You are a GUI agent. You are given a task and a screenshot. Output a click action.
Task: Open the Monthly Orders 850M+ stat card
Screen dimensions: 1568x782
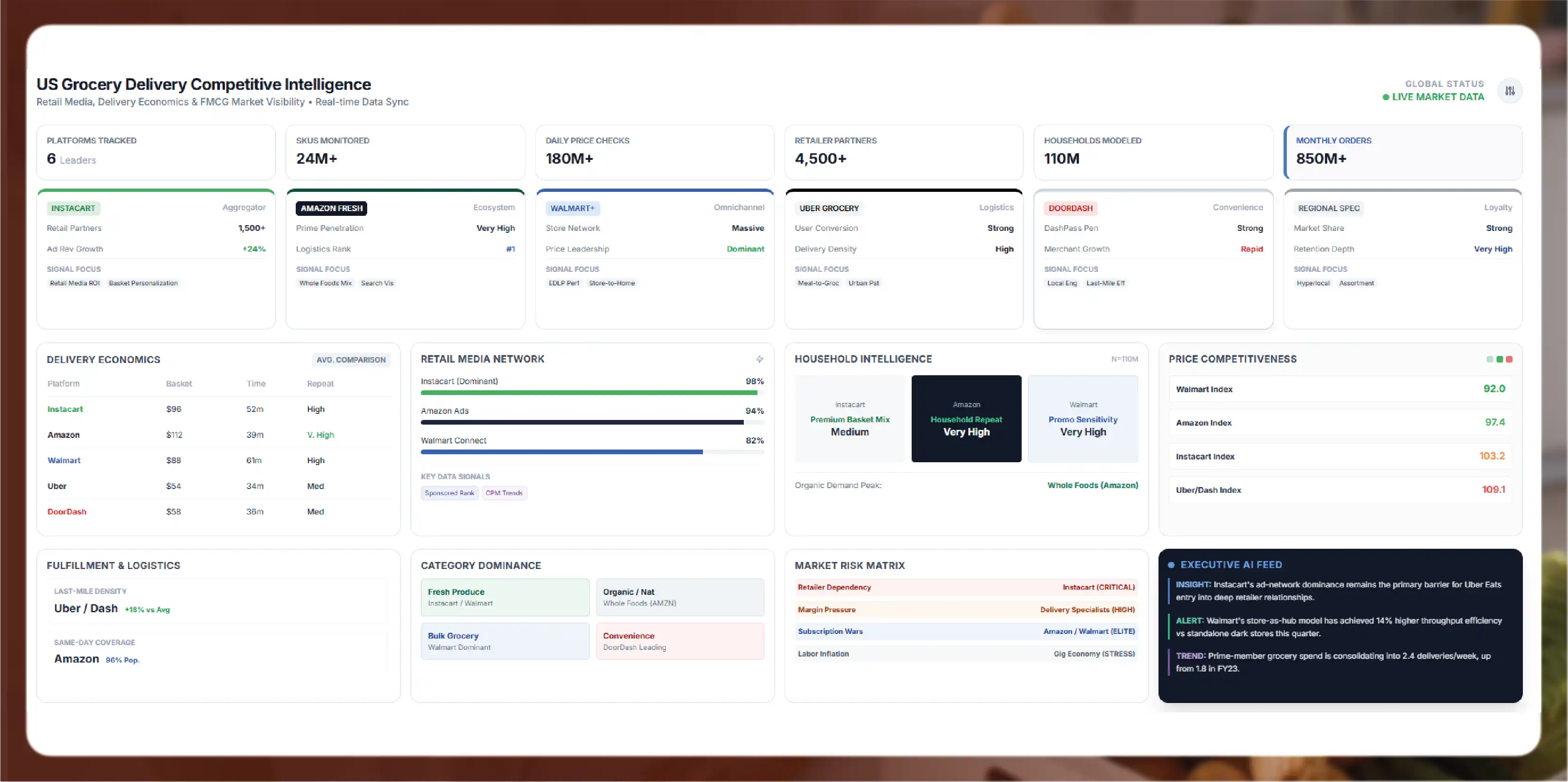(x=1403, y=152)
